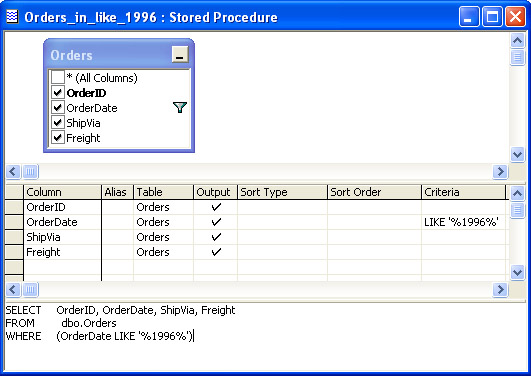Toggle the Output checkmark for the OrderID row
This screenshot has height=376, width=531.
click(x=215, y=207)
